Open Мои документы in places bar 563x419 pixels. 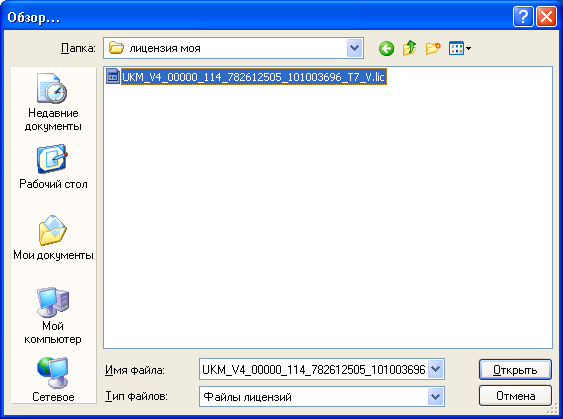[x=53, y=238]
